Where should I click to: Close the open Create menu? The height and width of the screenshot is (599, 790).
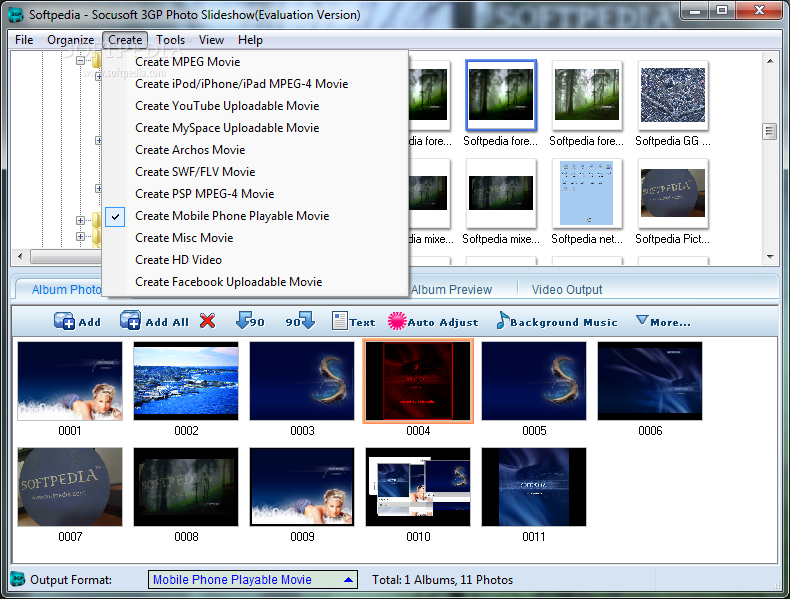[x=125, y=40]
